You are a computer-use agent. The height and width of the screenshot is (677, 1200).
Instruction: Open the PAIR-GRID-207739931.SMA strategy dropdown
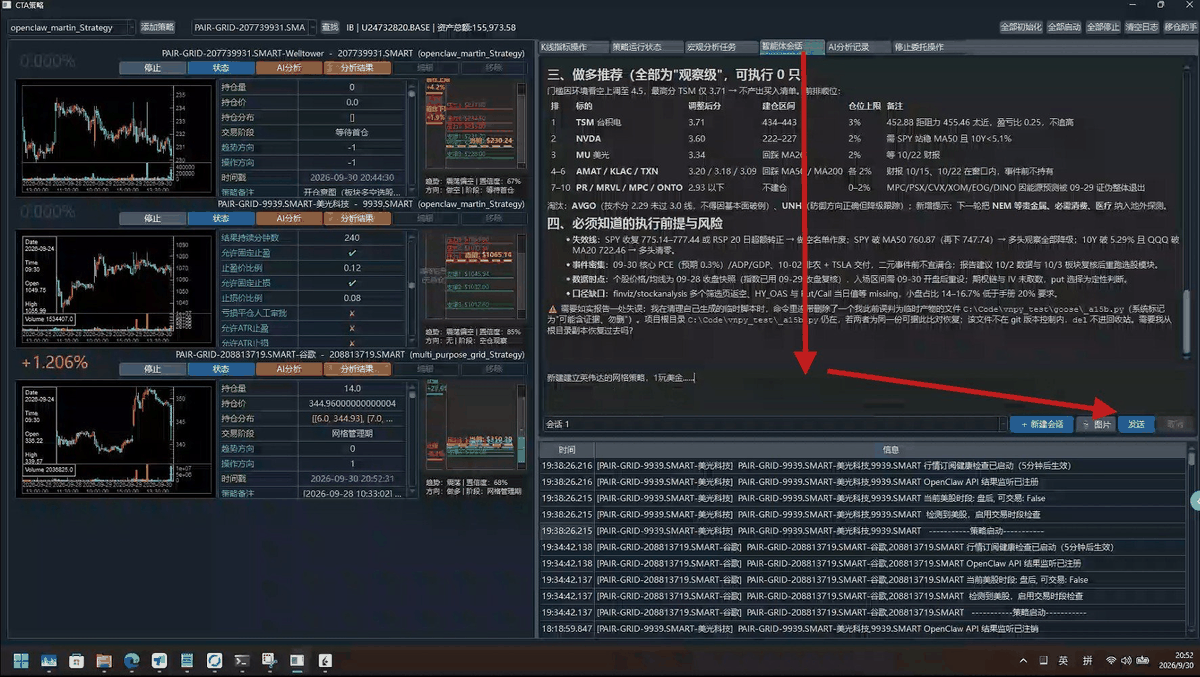254,27
